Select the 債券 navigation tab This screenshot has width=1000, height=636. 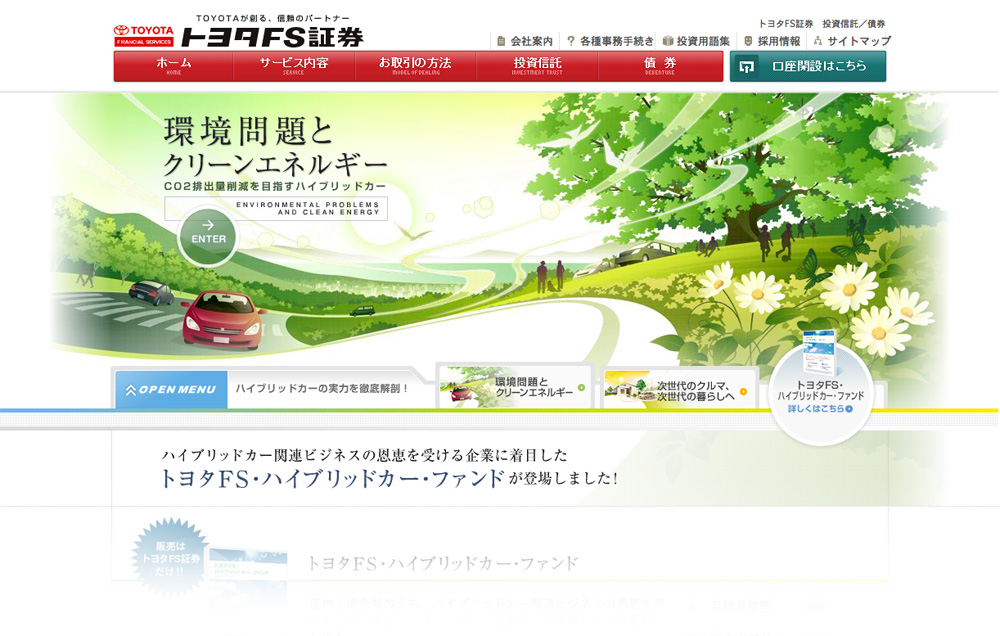tap(660, 66)
